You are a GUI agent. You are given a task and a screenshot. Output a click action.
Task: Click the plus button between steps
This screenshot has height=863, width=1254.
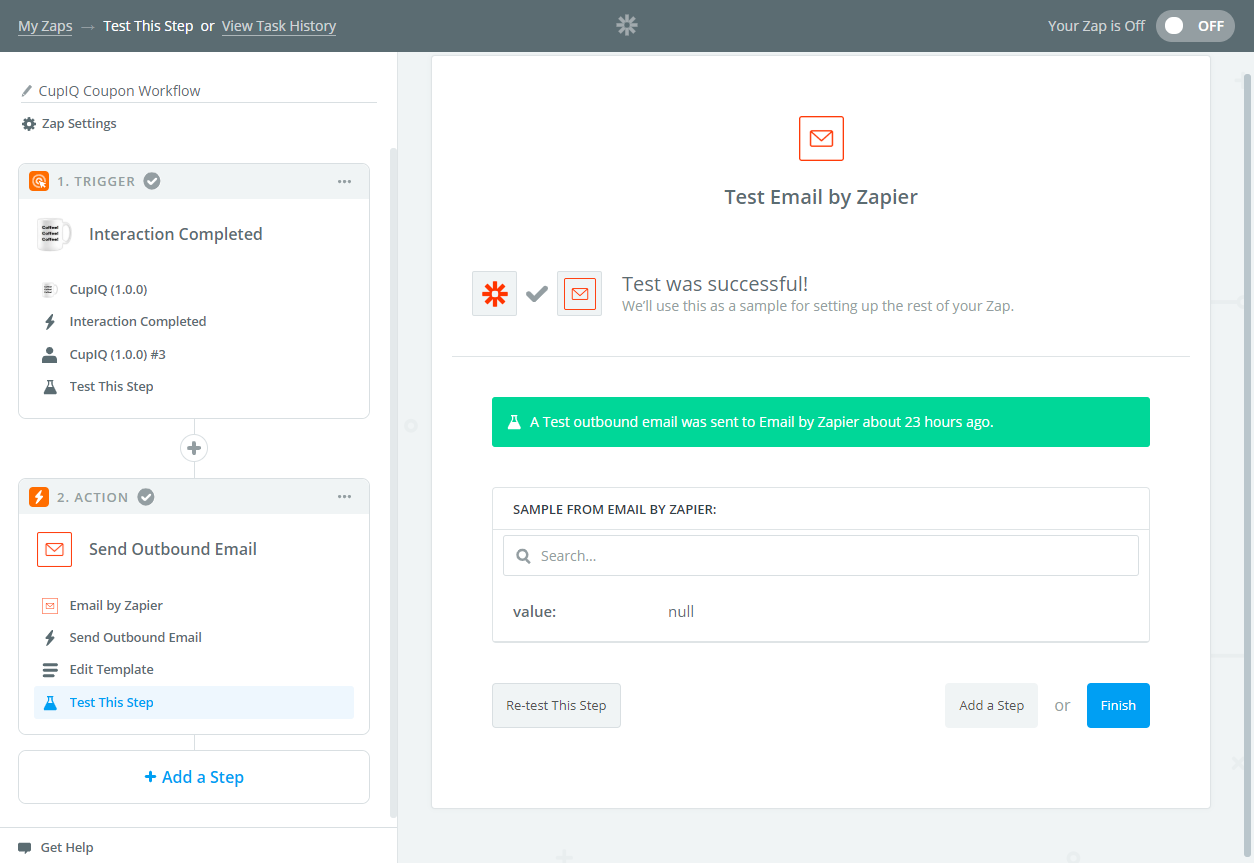194,447
